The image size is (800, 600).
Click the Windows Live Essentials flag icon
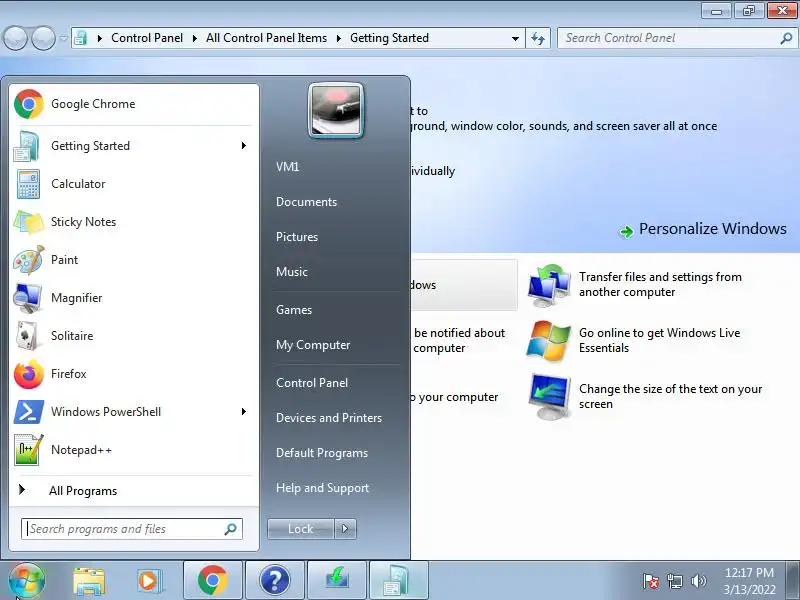pyautogui.click(x=548, y=341)
